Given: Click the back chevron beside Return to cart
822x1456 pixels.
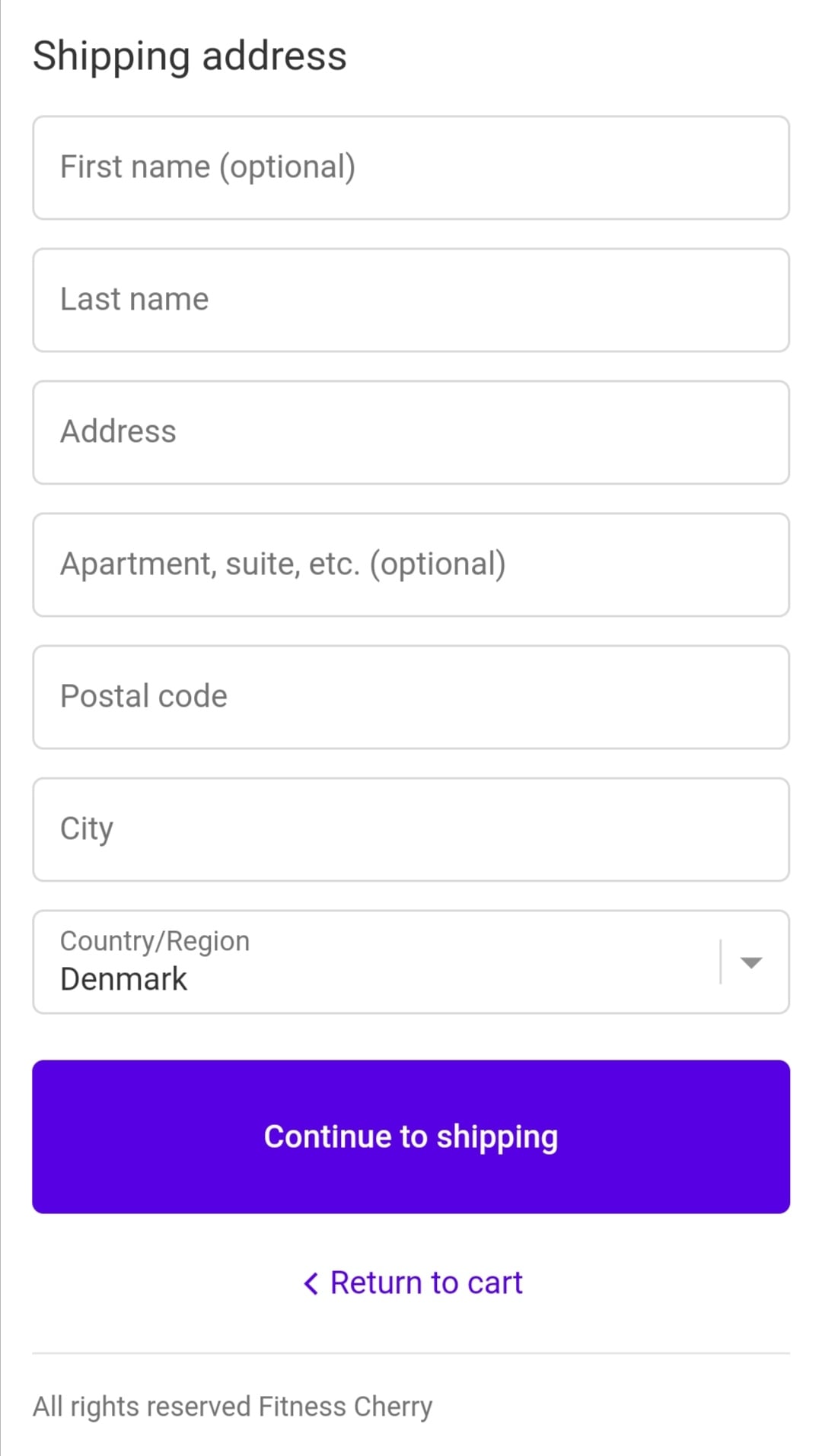Looking at the screenshot, I should (x=311, y=1283).
